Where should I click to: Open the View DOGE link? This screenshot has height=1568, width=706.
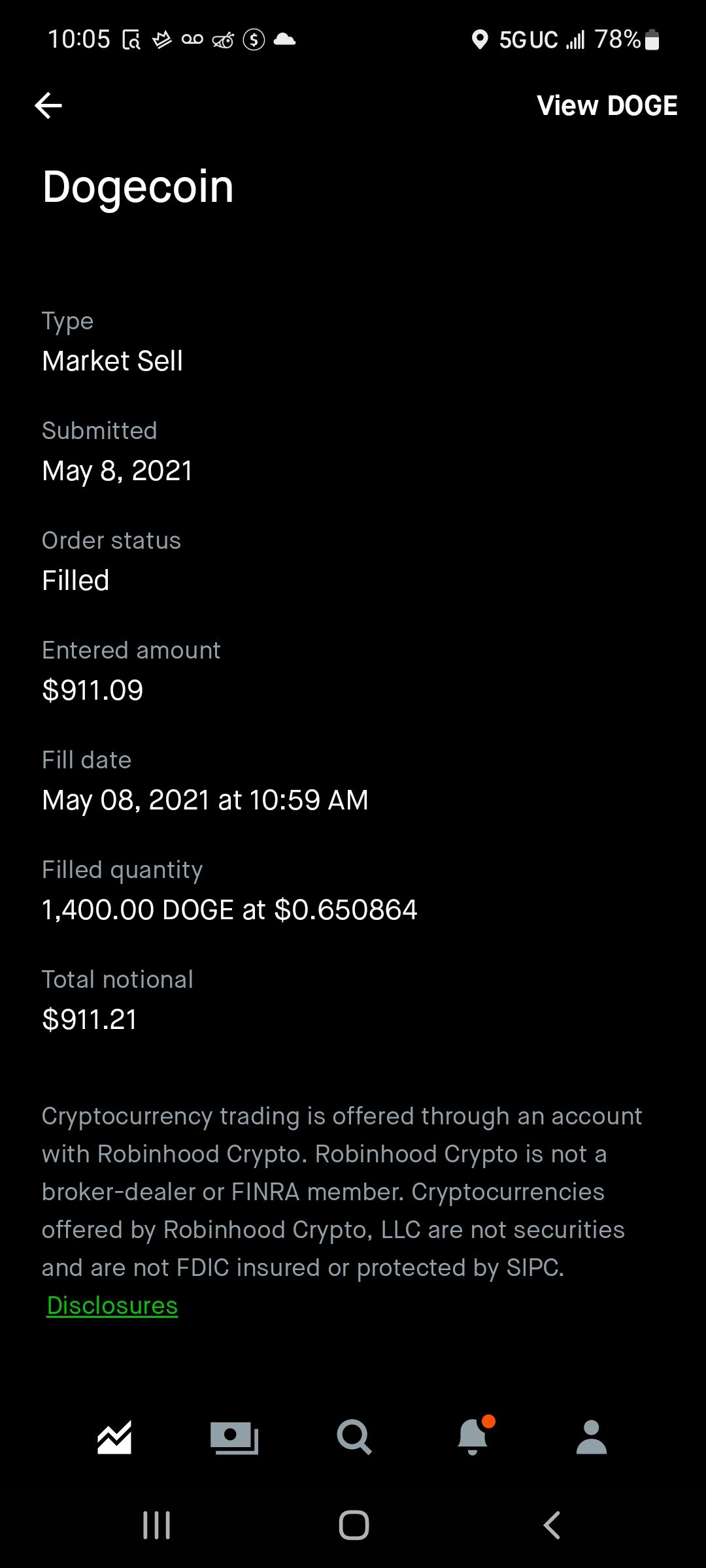pos(607,106)
